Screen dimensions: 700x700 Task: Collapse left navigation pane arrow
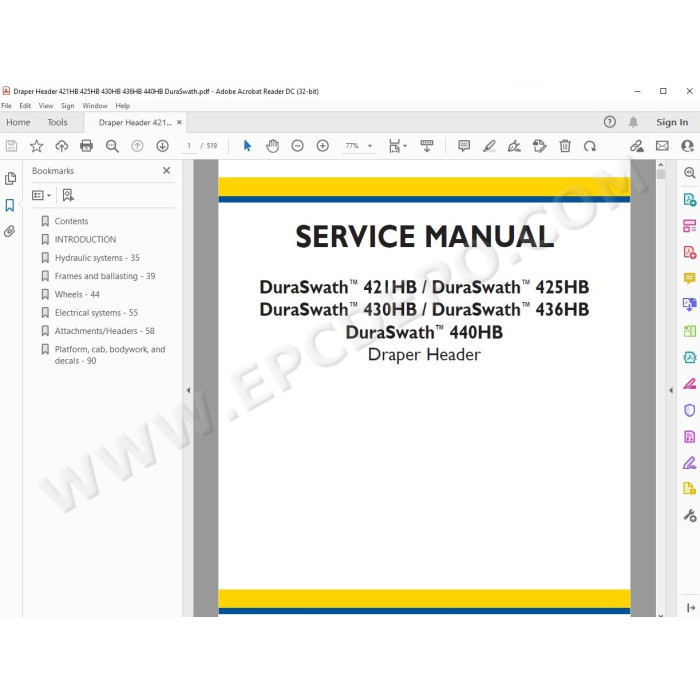click(x=188, y=390)
